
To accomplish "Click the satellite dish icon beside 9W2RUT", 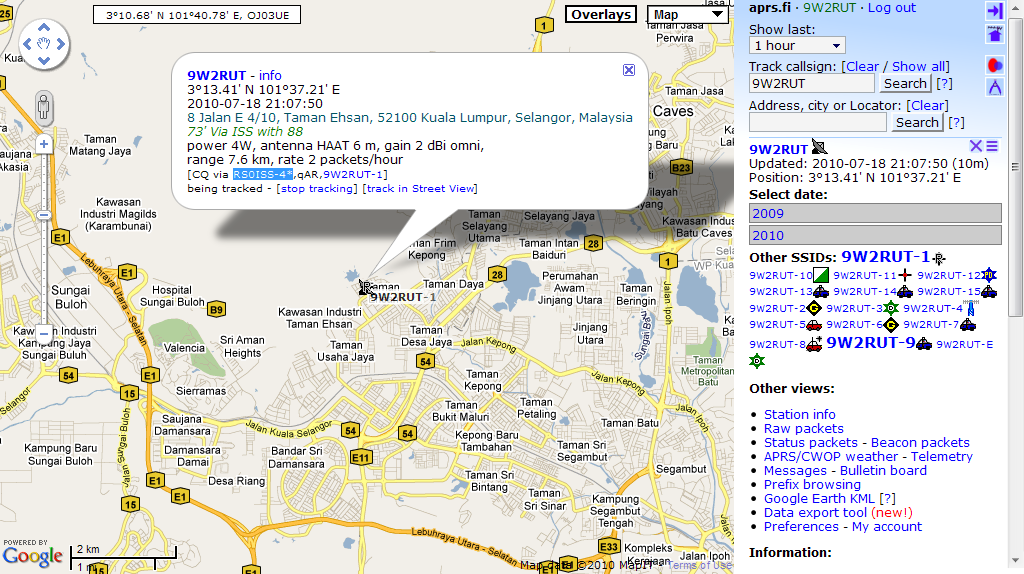I will pyautogui.click(x=819, y=147).
